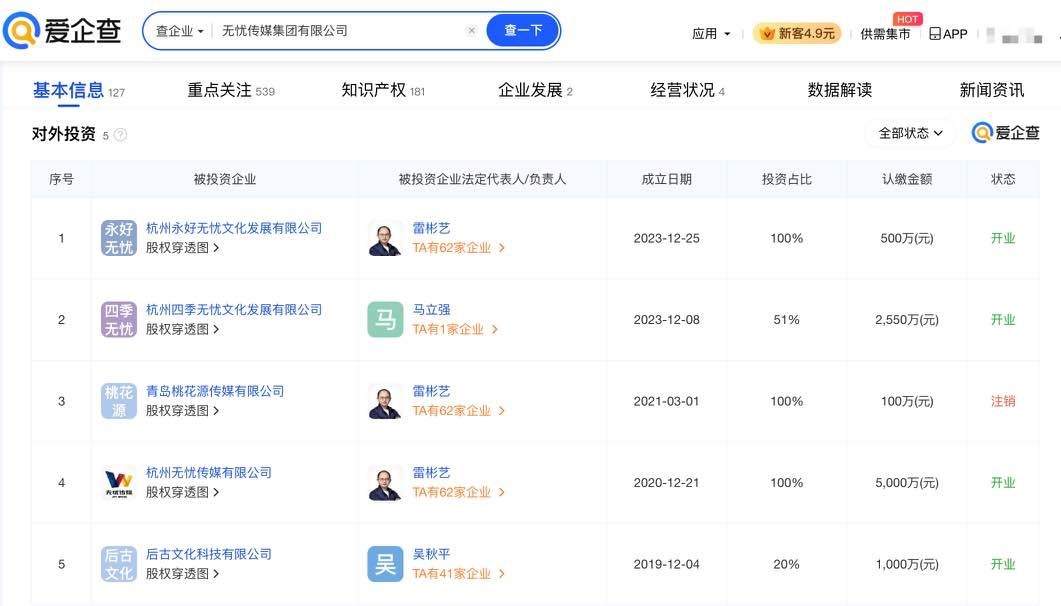Viewport: 1061px width, 606px height.
Task: Open 杭州四季无忧文化发展有限公司 link
Action: pos(234,310)
